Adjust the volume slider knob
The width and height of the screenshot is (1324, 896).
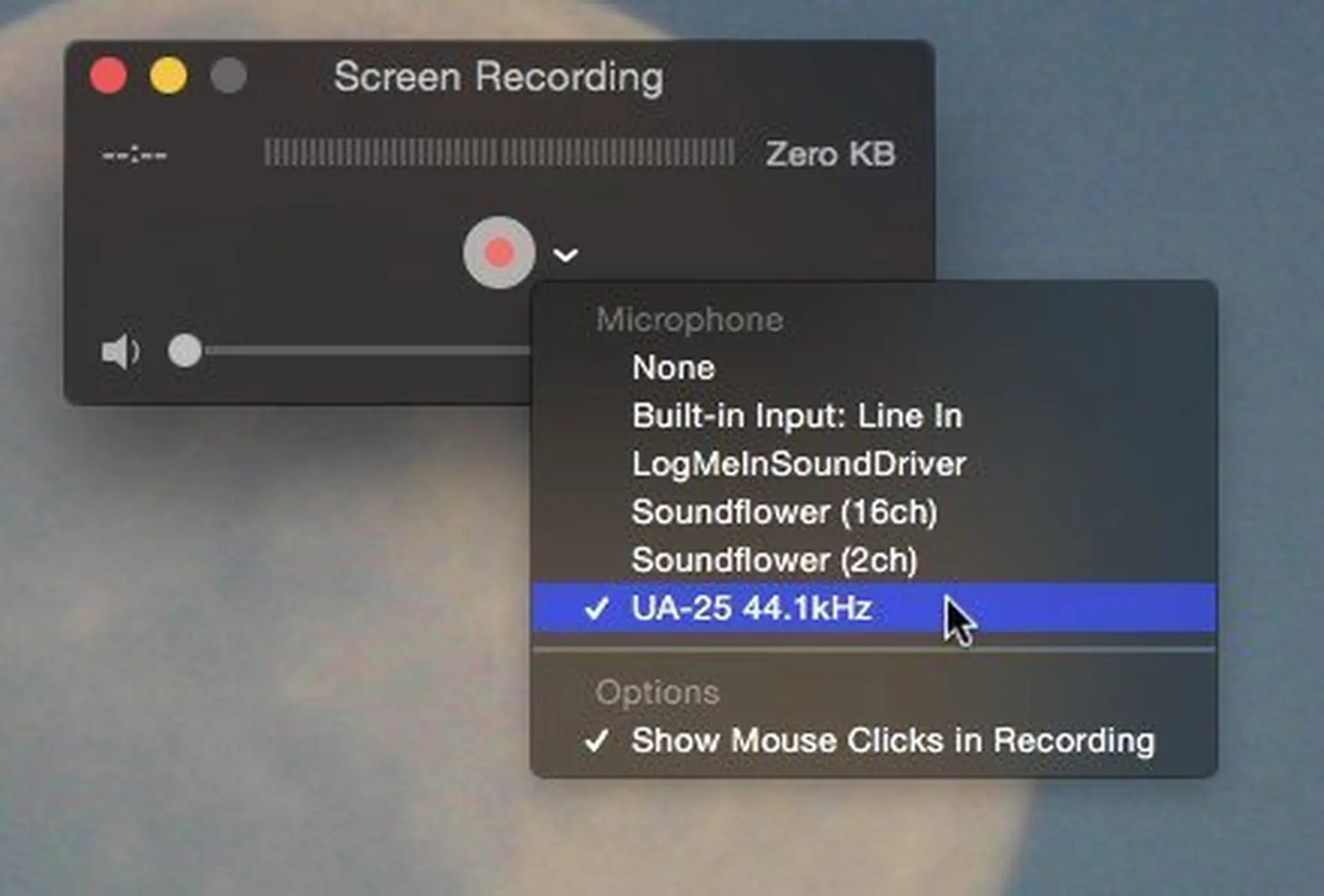(185, 351)
